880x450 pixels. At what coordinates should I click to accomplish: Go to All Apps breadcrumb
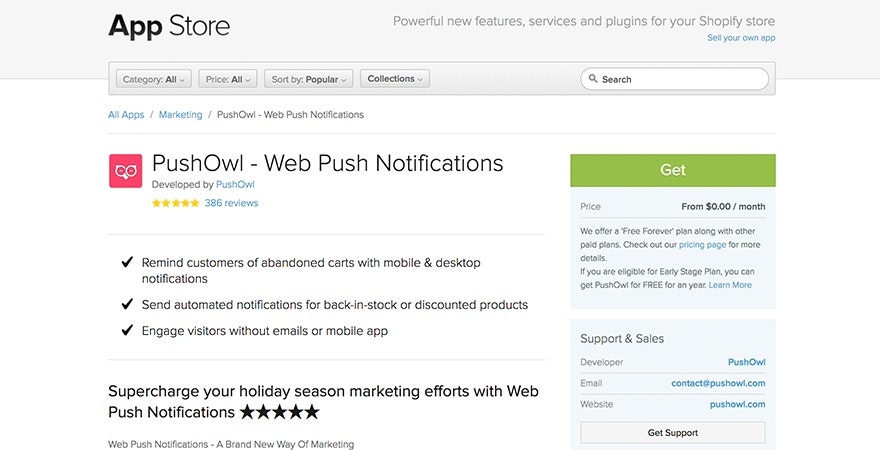pyautogui.click(x=126, y=115)
